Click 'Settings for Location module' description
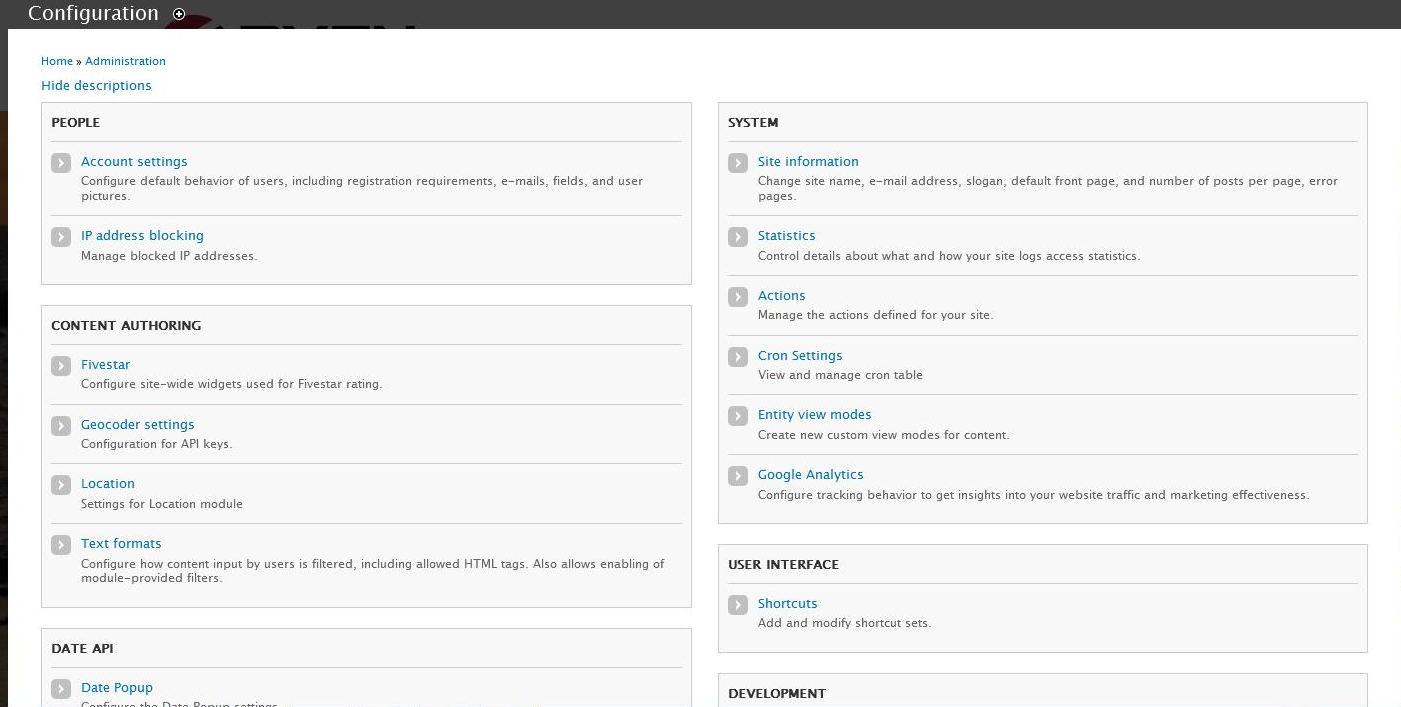 click(x=162, y=504)
